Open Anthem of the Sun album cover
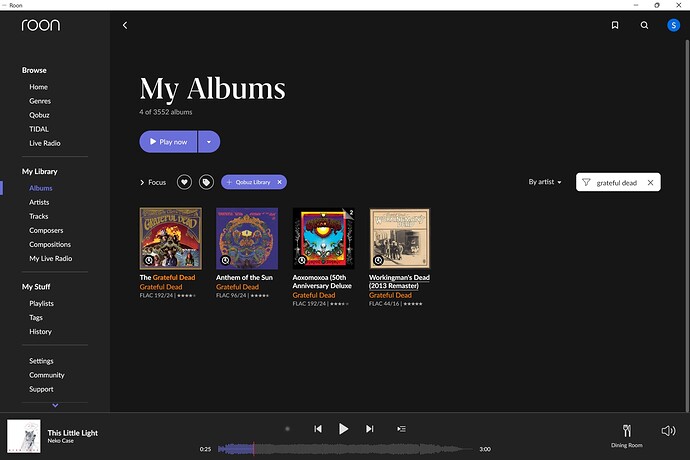Viewport: 690px width, 460px height. point(247,238)
